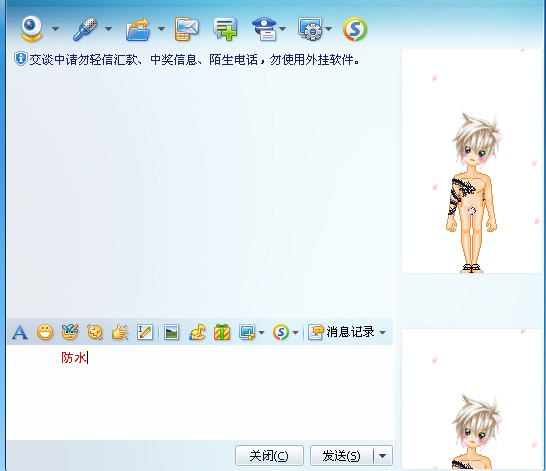Screen dimensions: 546x471
Task: Start a voice call with microphone icon
Action: (85, 29)
